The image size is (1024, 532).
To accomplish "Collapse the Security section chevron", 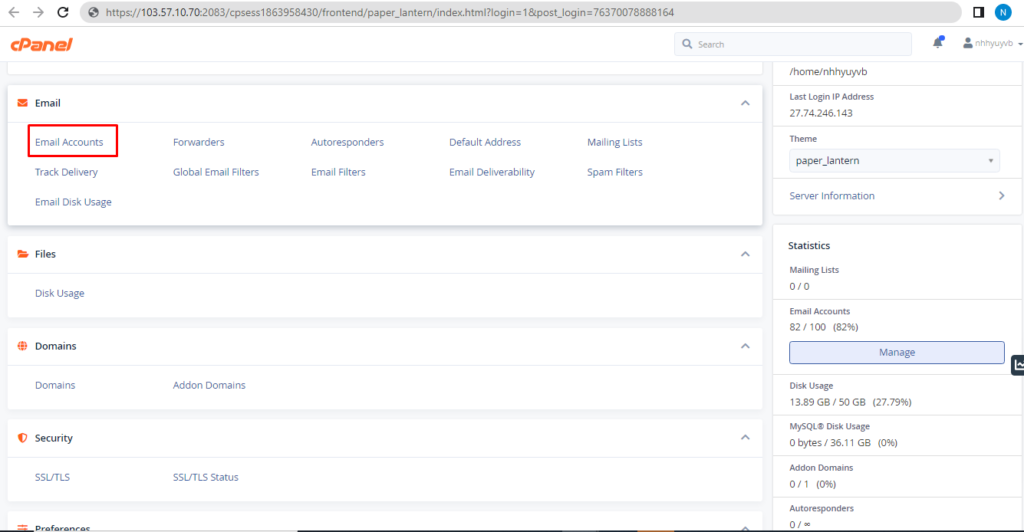I will (x=744, y=438).
